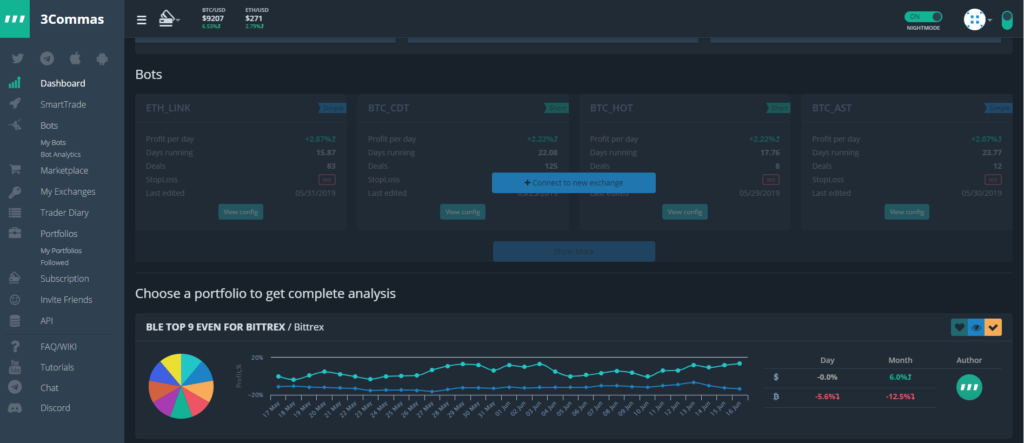Open the Bot Analytics submenu link
The width and height of the screenshot is (1024, 443).
[x=61, y=155]
